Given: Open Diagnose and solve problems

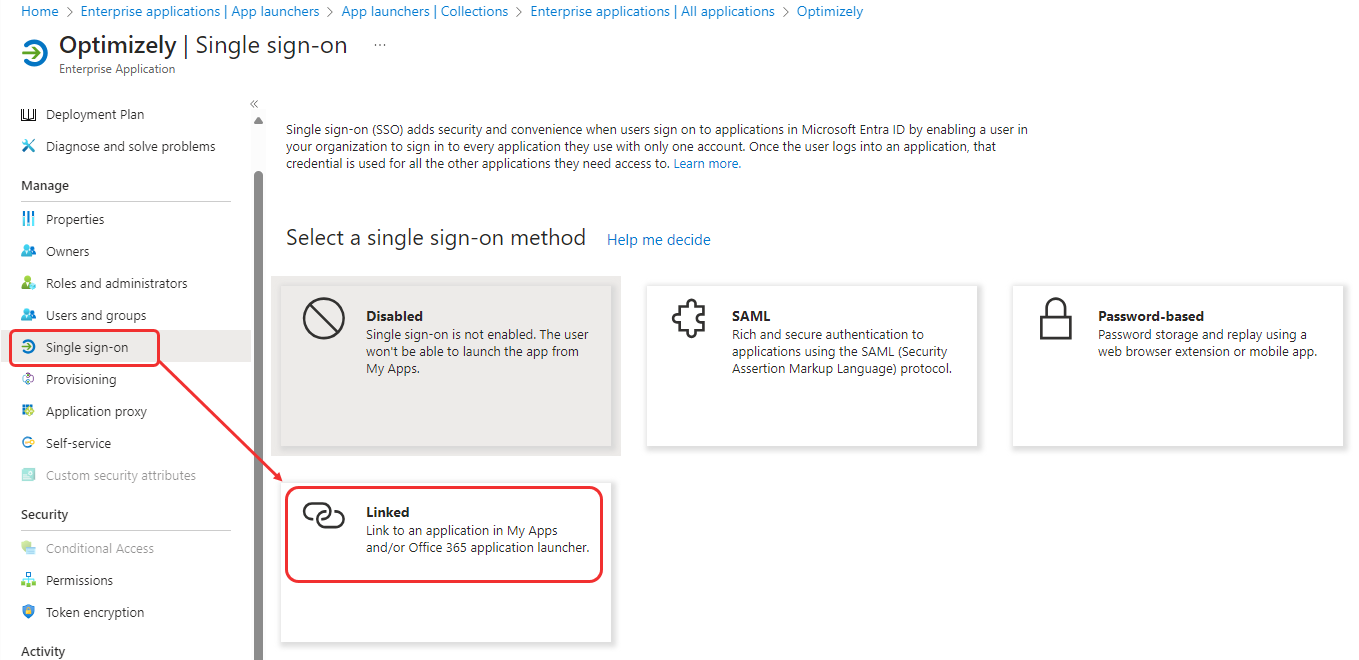Looking at the screenshot, I should 130,146.
